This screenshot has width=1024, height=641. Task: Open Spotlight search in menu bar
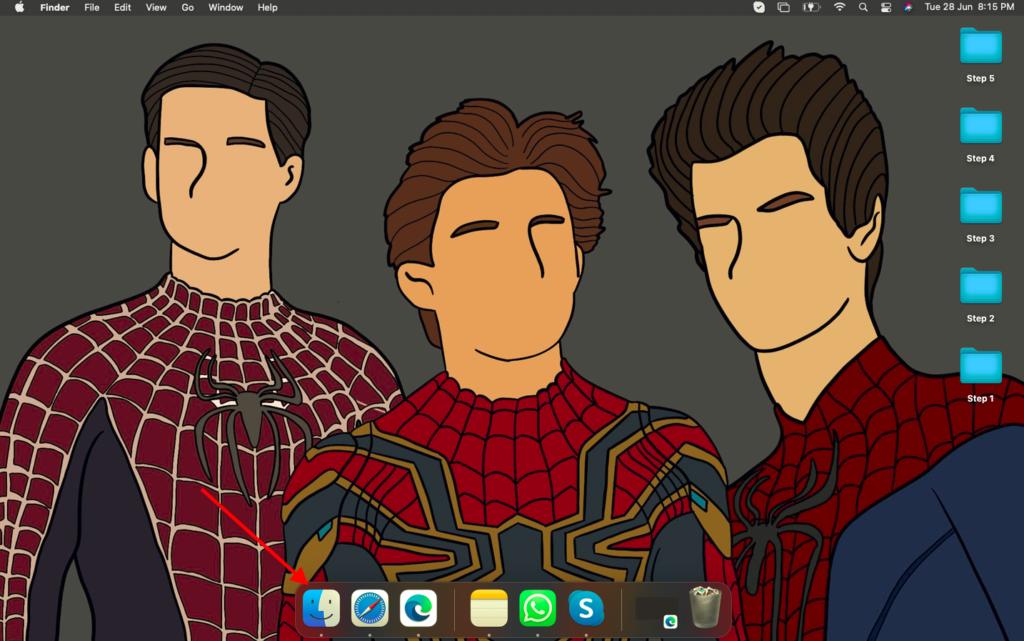pyautogui.click(x=863, y=7)
